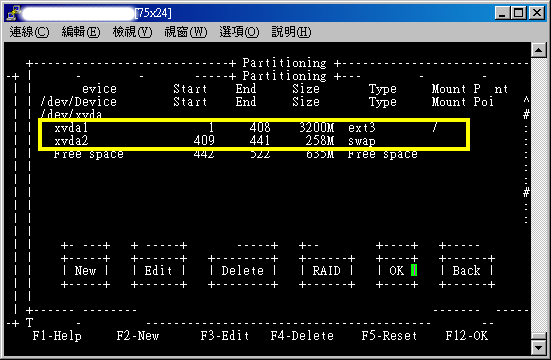The width and height of the screenshot is (551, 360).
Task: Click the F4-Delete hint
Action: click(x=302, y=336)
